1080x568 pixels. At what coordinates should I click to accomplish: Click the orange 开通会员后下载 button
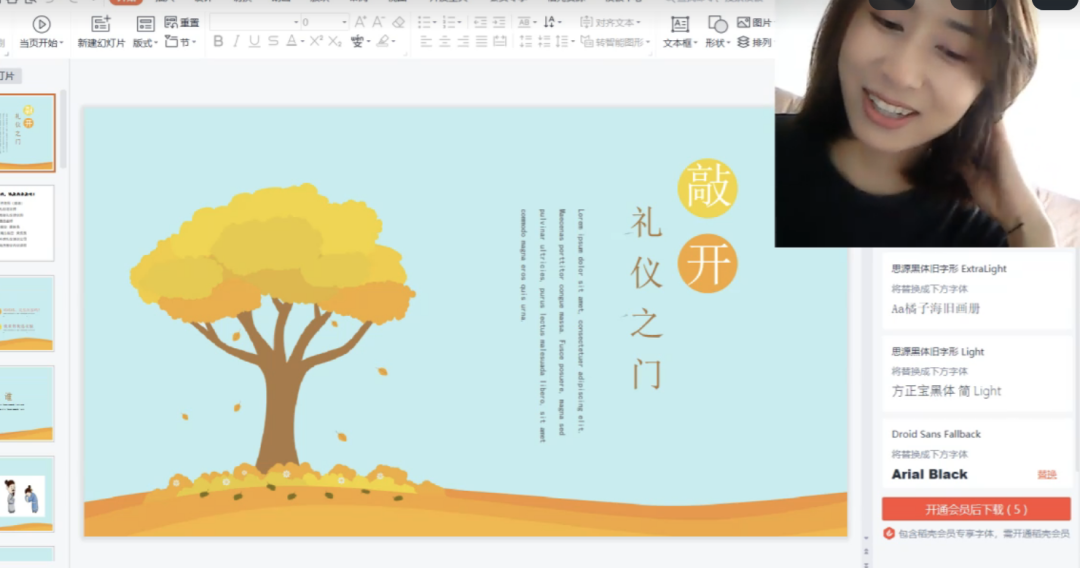(x=976, y=509)
